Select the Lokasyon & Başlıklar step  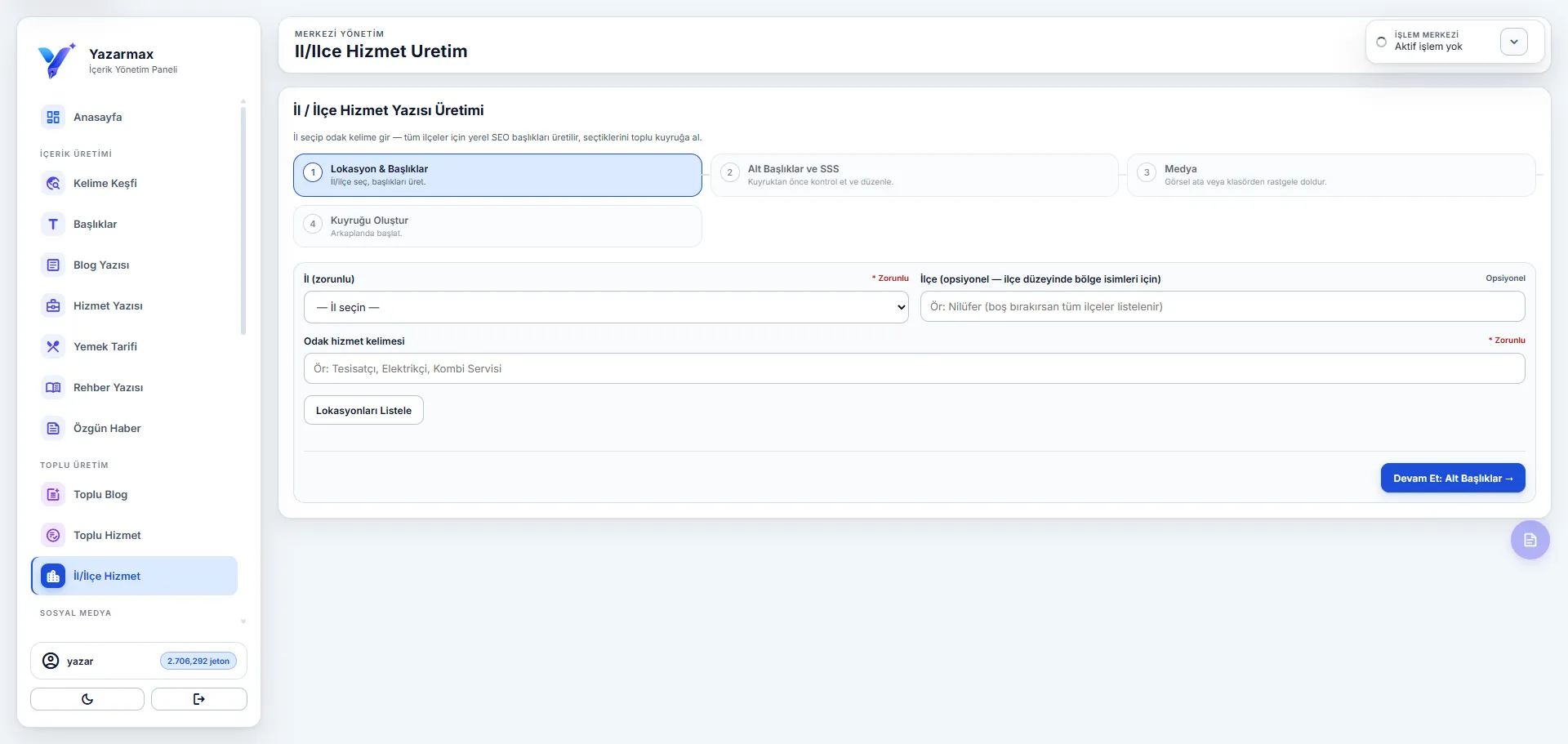point(497,175)
